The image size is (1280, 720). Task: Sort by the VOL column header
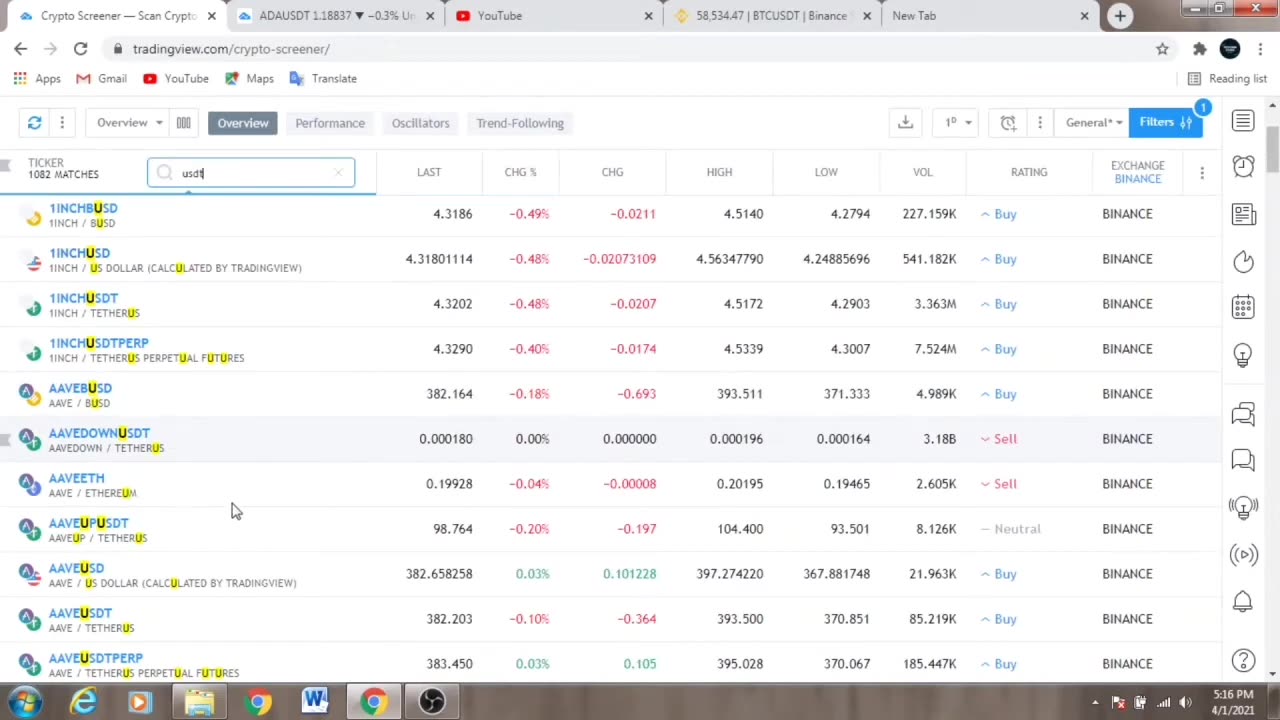pos(922,172)
